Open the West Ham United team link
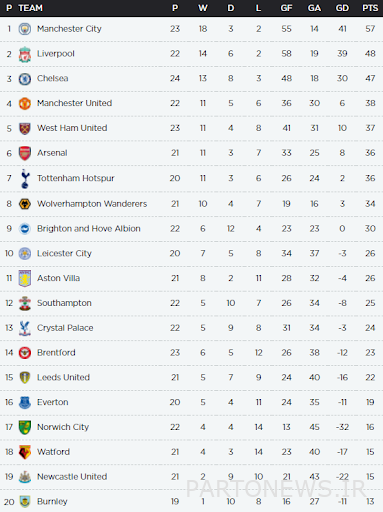 (x=72, y=128)
